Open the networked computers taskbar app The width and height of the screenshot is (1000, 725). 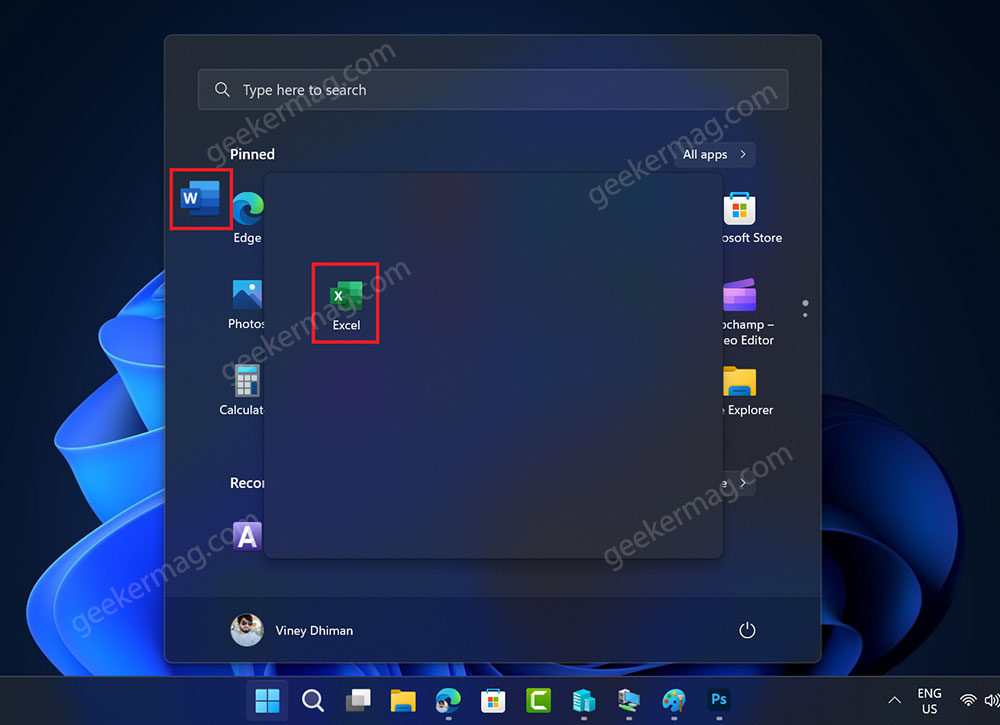pyautogui.click(x=629, y=701)
